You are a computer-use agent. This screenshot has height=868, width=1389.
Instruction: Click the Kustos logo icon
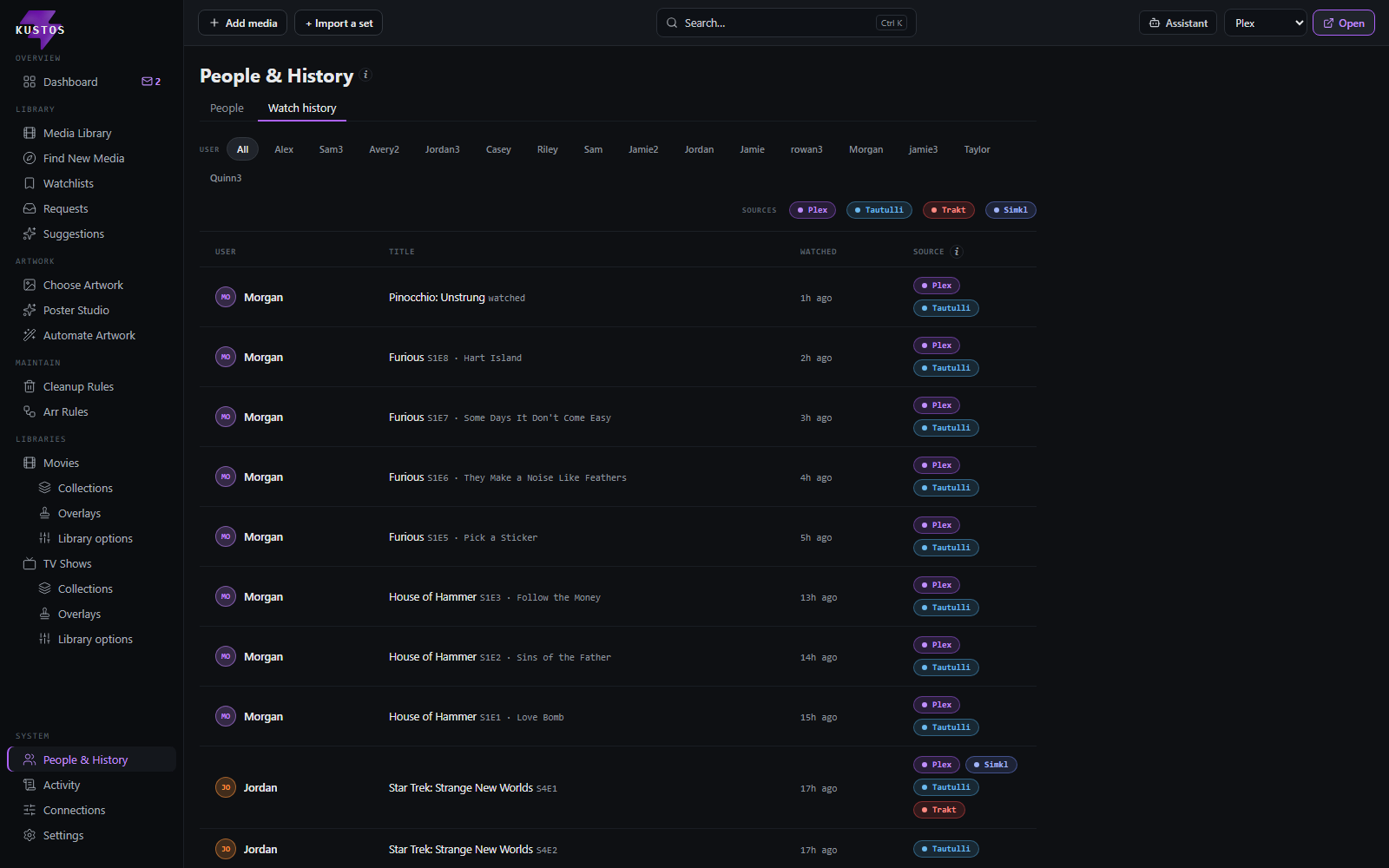click(x=40, y=29)
